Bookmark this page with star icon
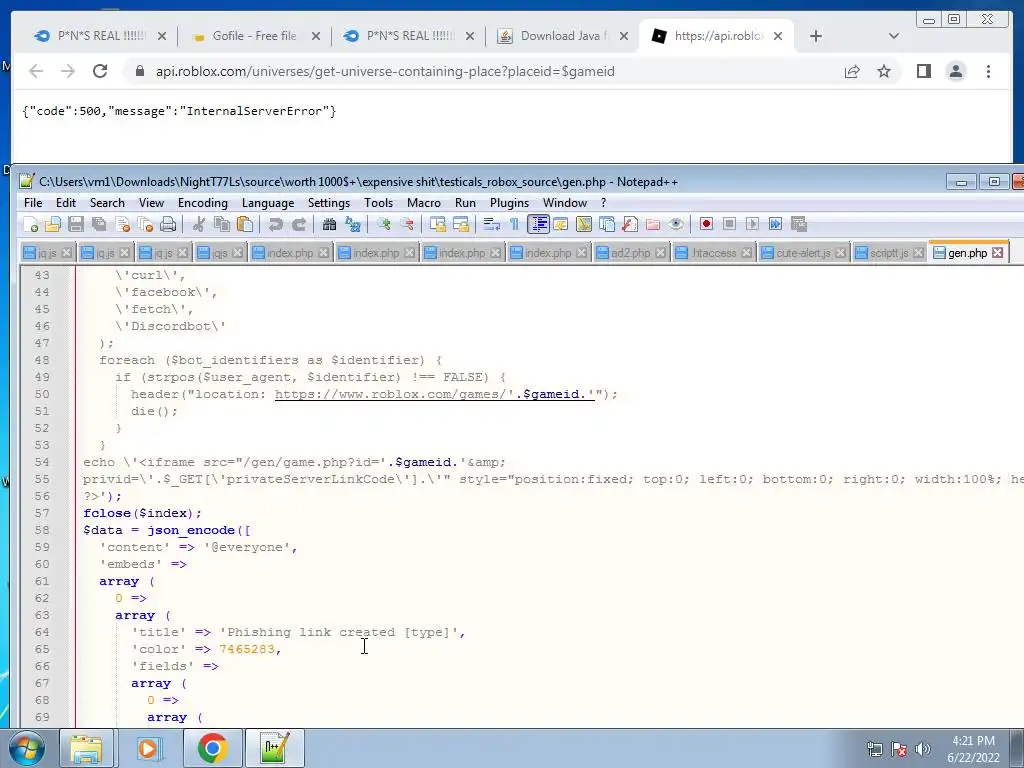This screenshot has width=1024, height=768. pyautogui.click(x=884, y=71)
